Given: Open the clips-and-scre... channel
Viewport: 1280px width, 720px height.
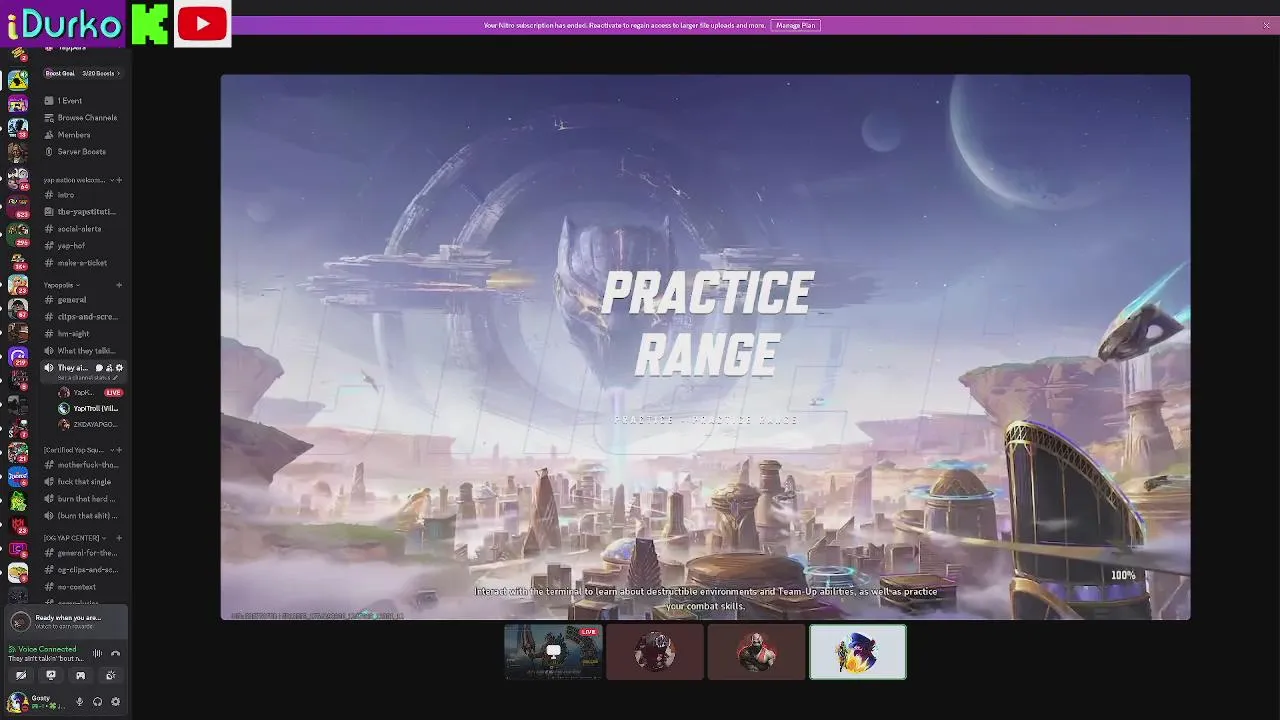Looking at the screenshot, I should (x=84, y=317).
